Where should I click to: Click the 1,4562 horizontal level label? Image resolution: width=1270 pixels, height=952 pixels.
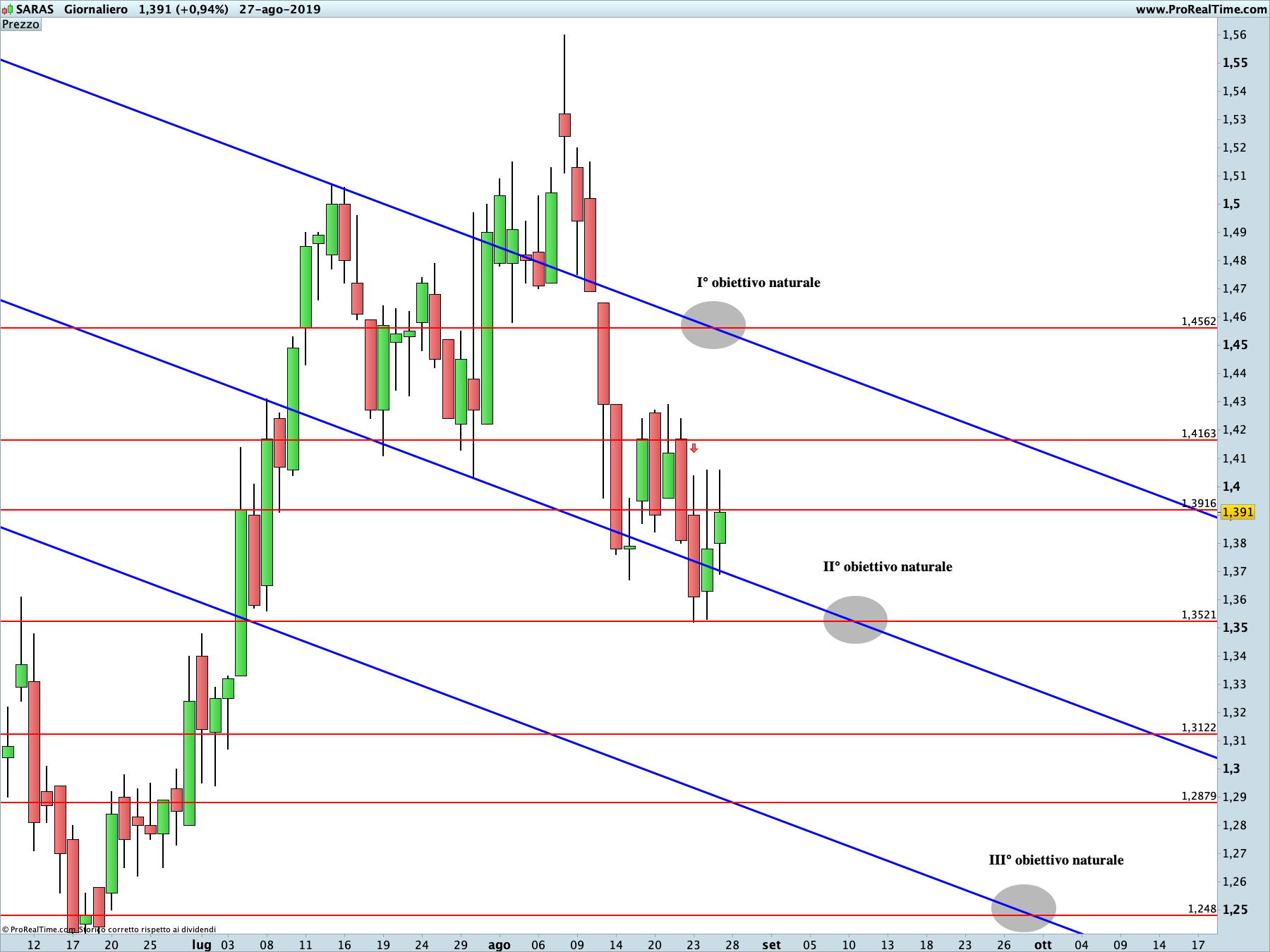coord(1199,321)
